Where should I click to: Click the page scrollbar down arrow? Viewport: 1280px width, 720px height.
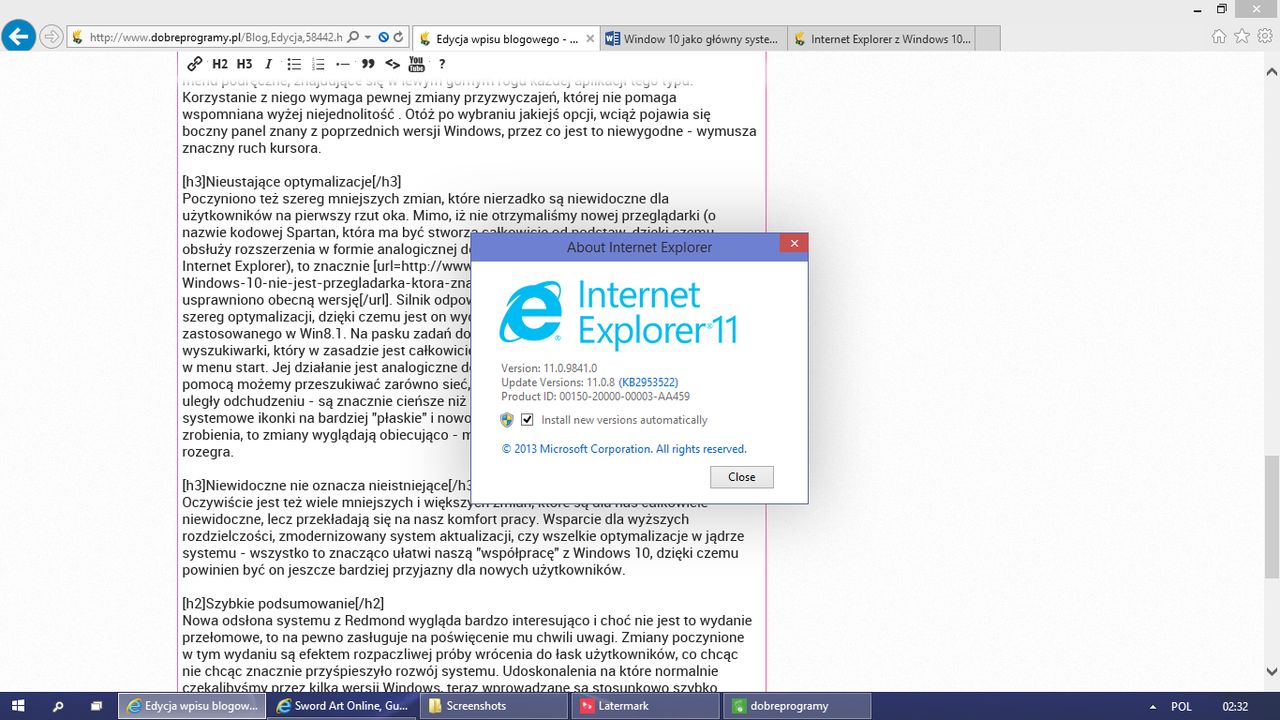pos(1271,672)
